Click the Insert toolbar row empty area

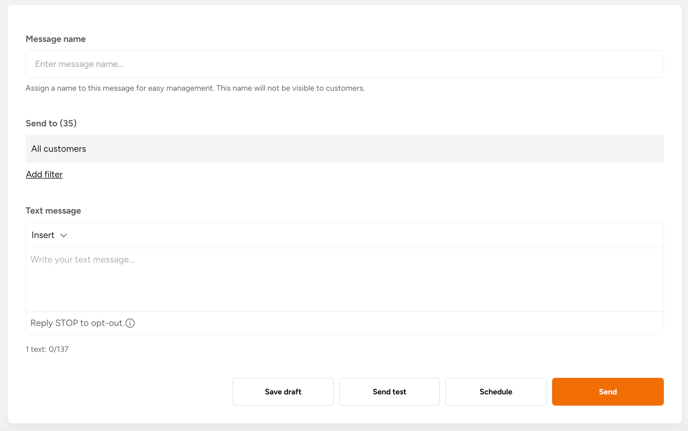(364, 235)
